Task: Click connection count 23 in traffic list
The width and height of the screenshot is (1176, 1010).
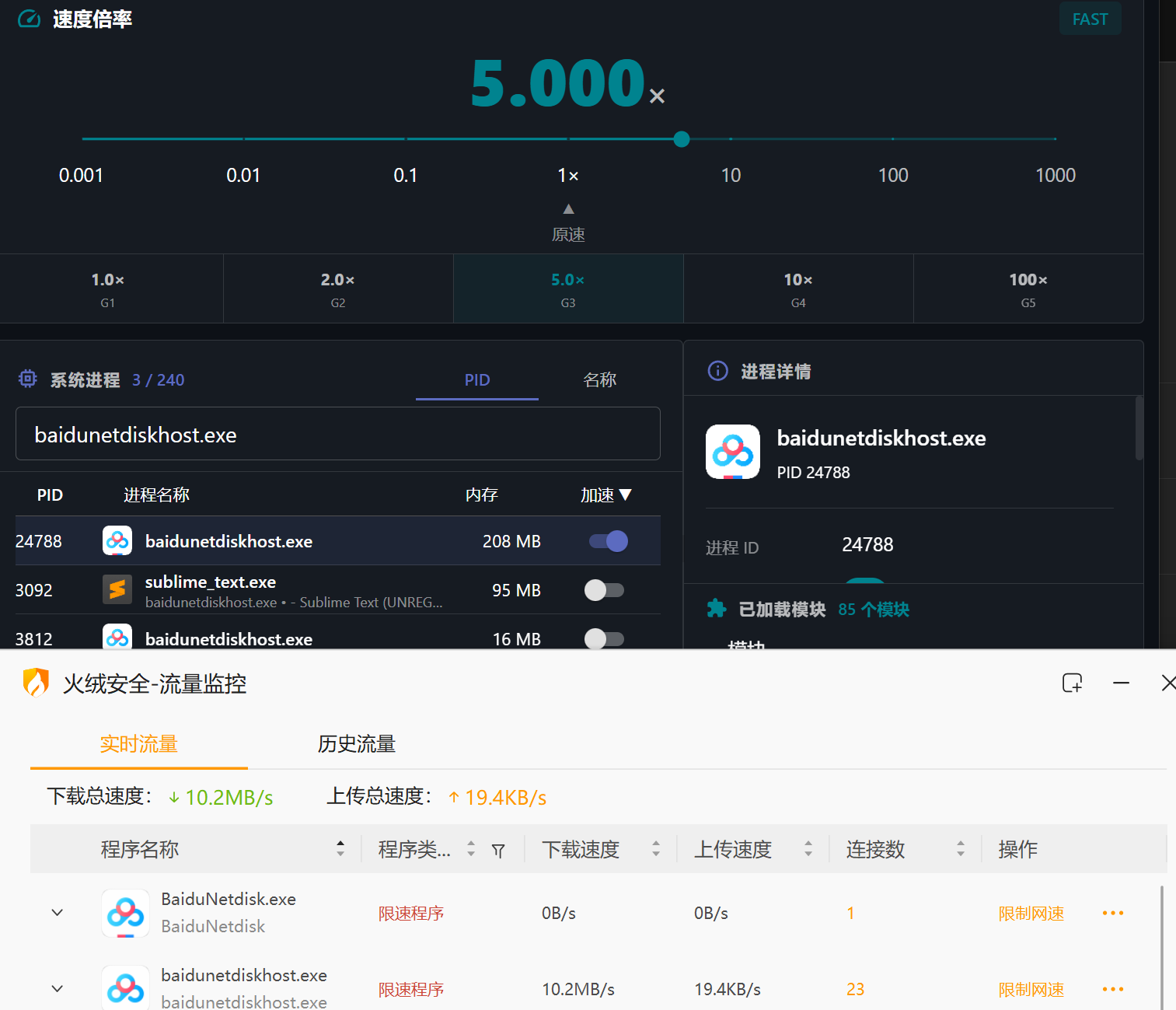Action: tap(855, 989)
